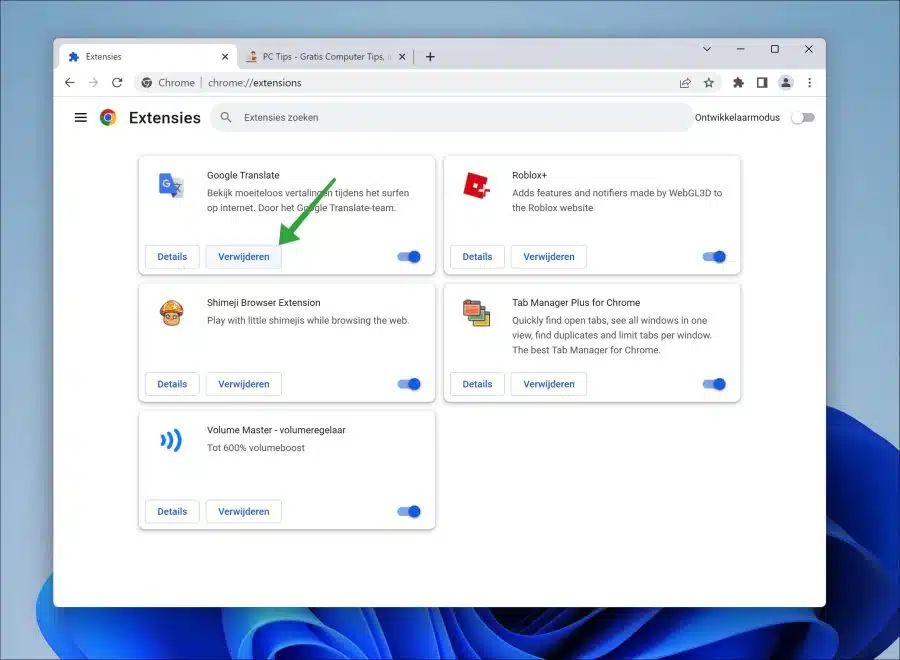The image size is (900, 660).
Task: Bookmark this page with the star icon
Action: click(x=709, y=83)
